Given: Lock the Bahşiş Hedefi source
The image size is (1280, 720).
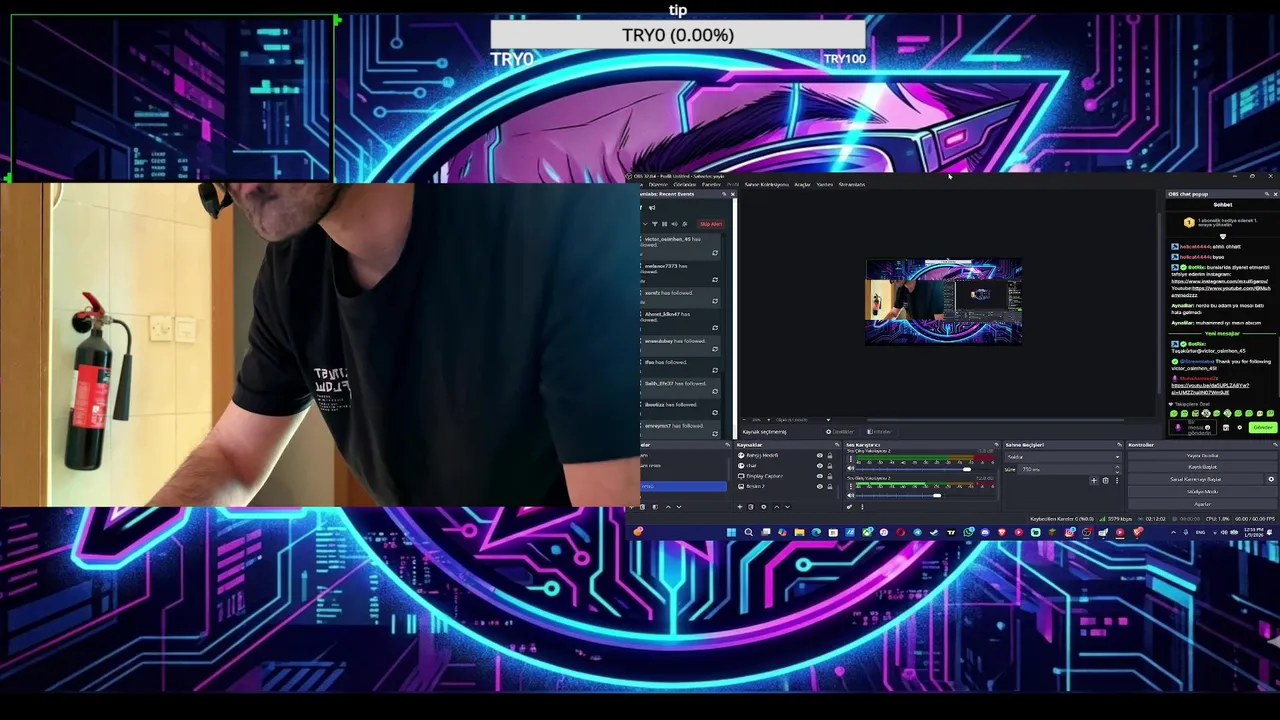Looking at the screenshot, I should point(830,455).
